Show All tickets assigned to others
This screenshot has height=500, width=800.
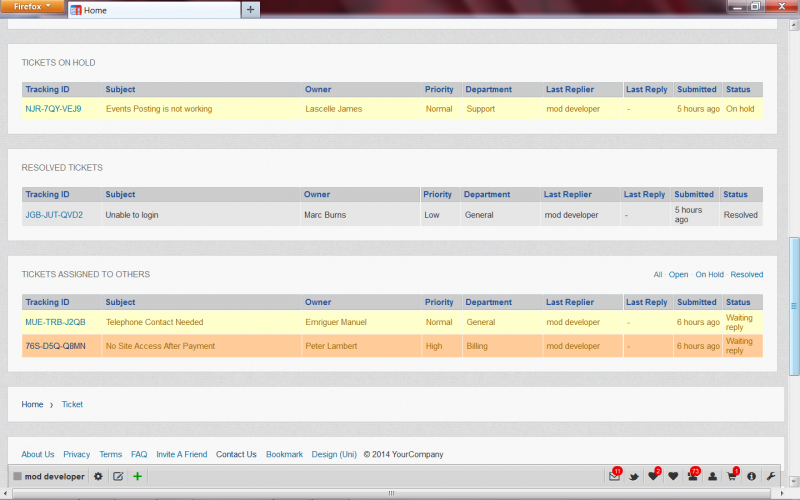tap(658, 274)
